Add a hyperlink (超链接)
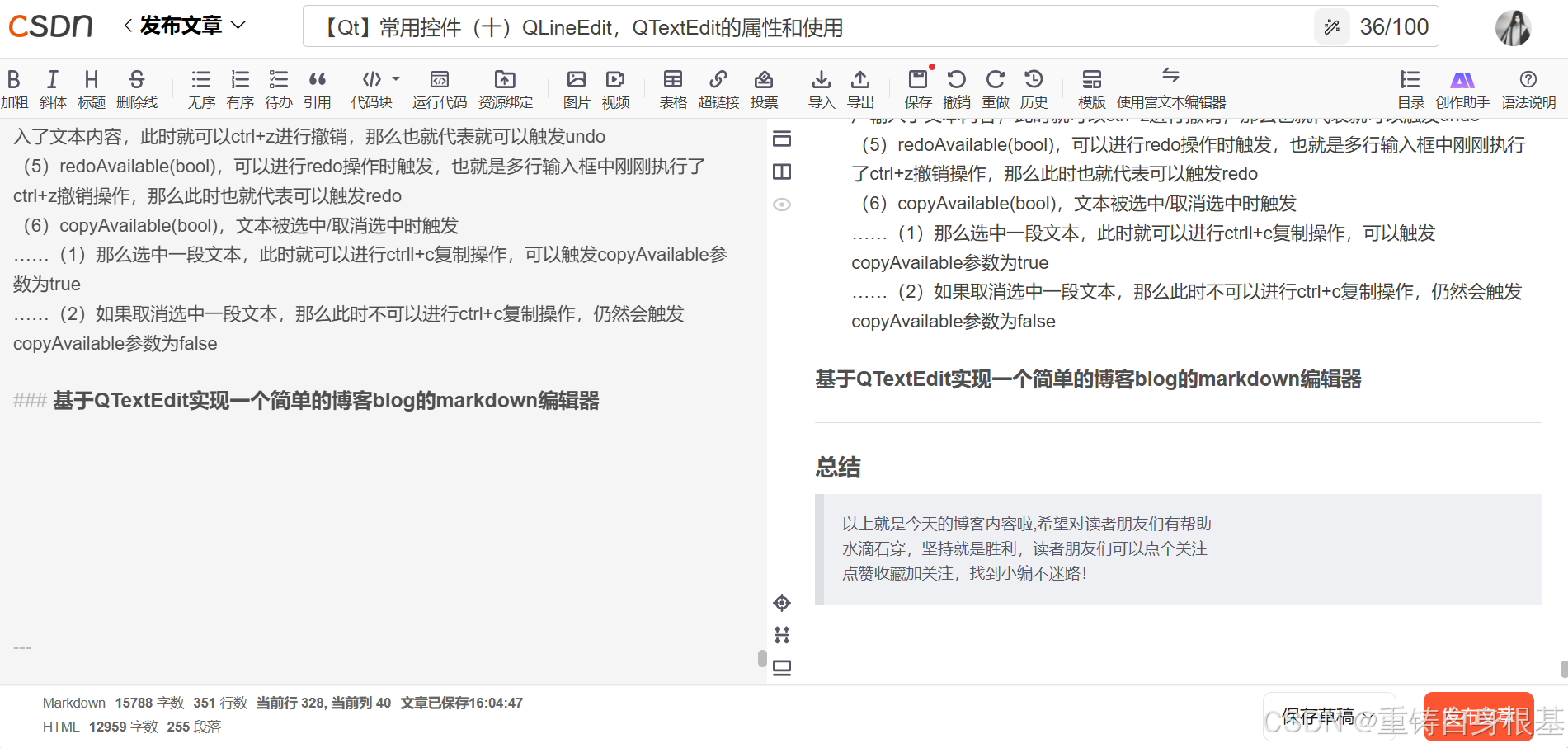This screenshot has width=1568, height=748. 718,87
